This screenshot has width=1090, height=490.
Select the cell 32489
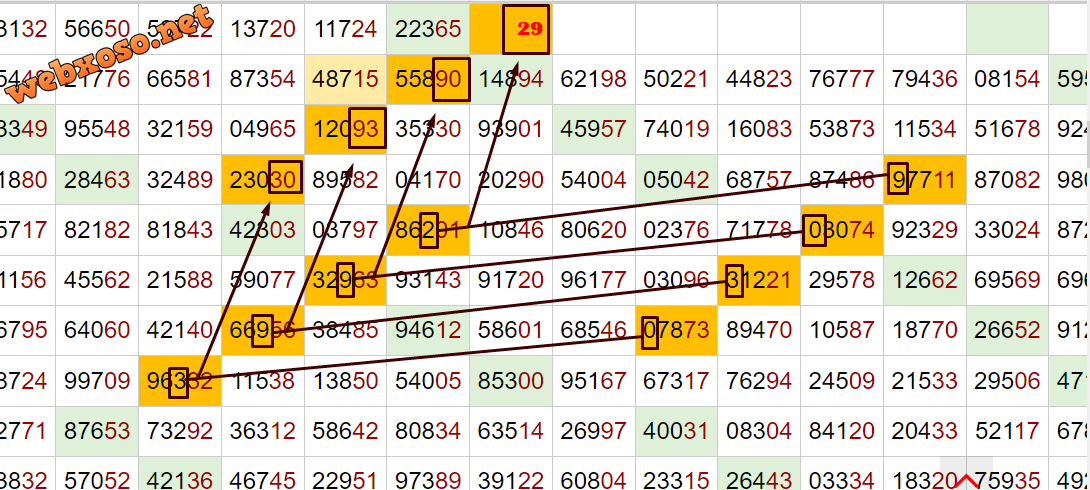click(179, 180)
